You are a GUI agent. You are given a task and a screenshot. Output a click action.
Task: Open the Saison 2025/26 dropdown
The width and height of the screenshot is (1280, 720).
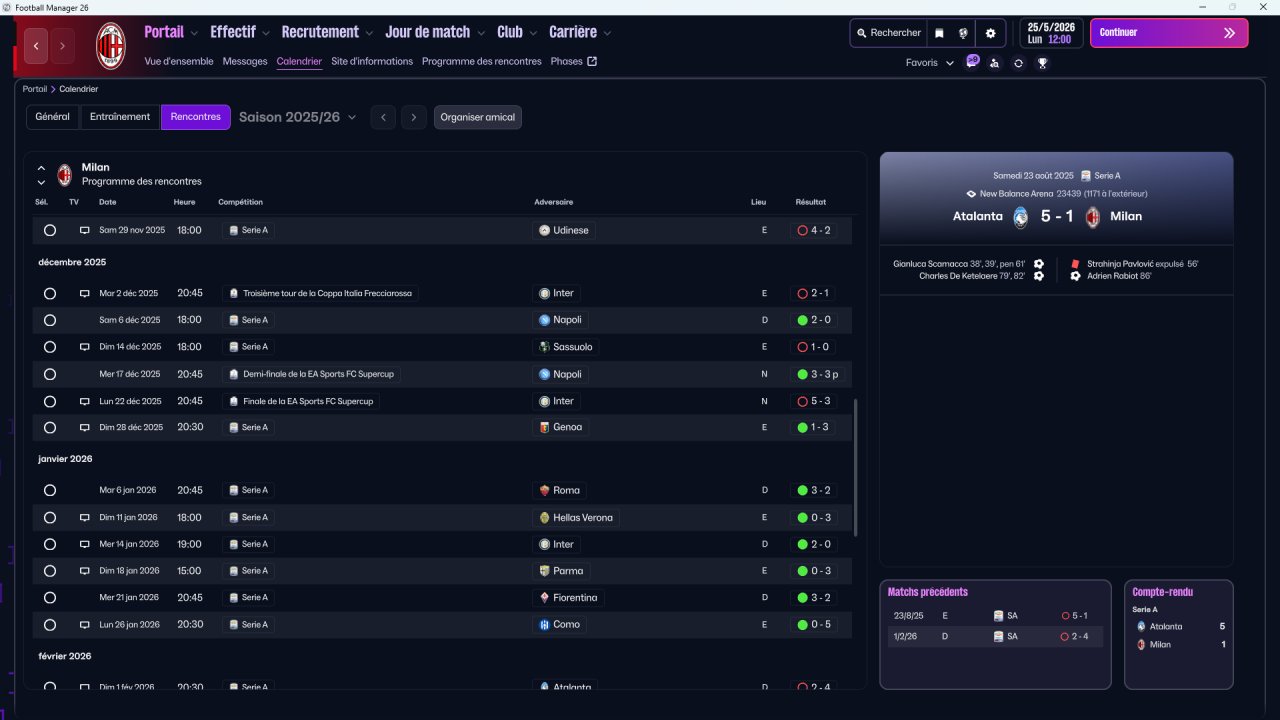click(297, 117)
